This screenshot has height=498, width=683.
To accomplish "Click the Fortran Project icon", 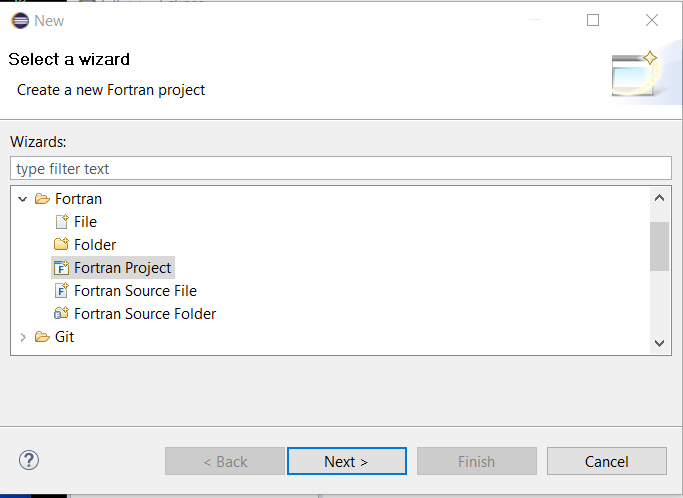I will point(61,268).
